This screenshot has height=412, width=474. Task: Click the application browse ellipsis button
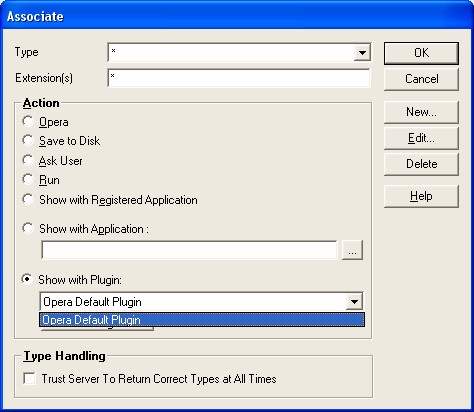352,250
